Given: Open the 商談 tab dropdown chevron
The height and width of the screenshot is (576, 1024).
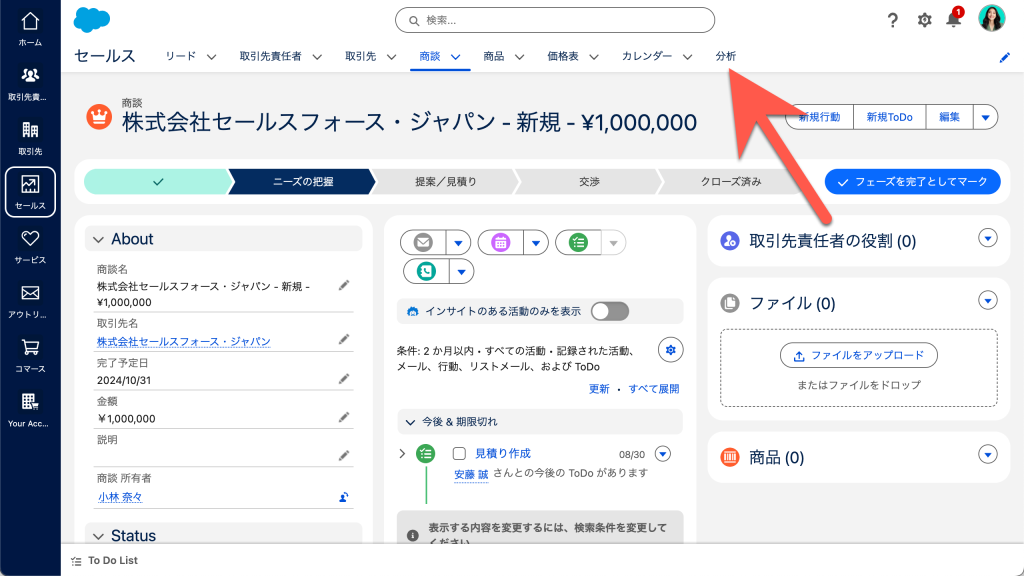Looking at the screenshot, I should [x=456, y=57].
